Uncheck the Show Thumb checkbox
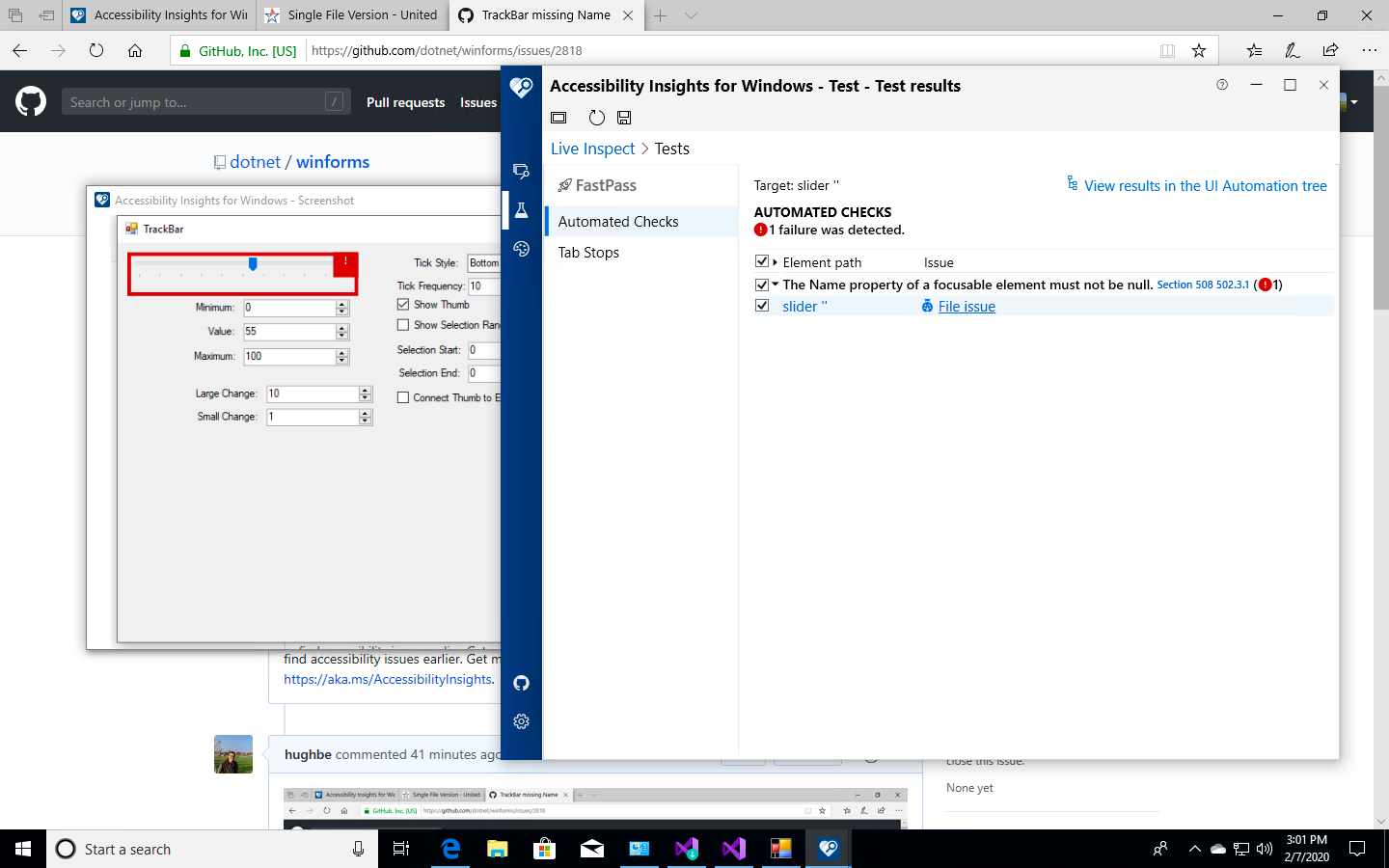The image size is (1389, 868). click(x=402, y=304)
